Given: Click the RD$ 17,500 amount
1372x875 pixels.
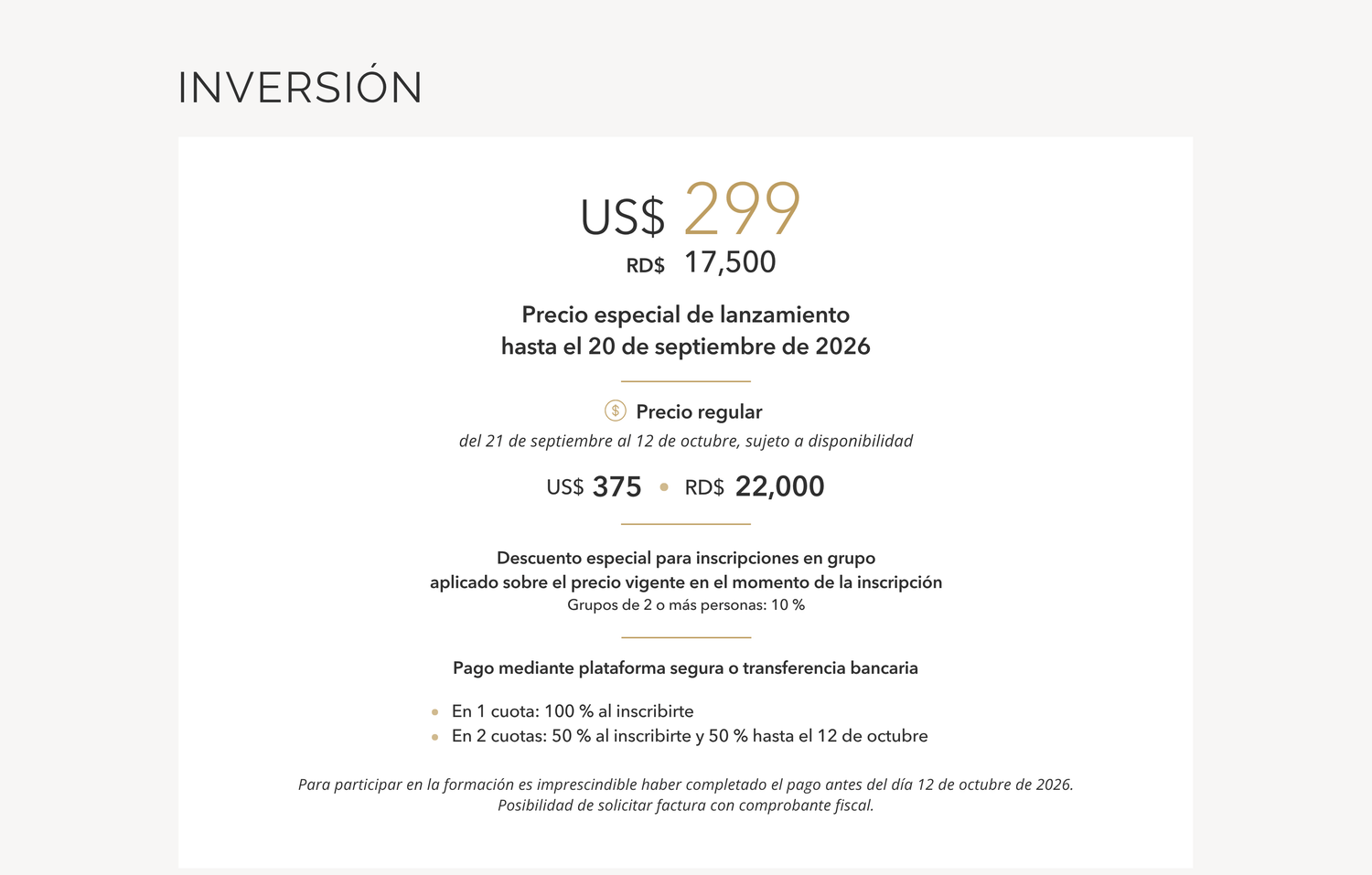Looking at the screenshot, I should coord(701,262).
